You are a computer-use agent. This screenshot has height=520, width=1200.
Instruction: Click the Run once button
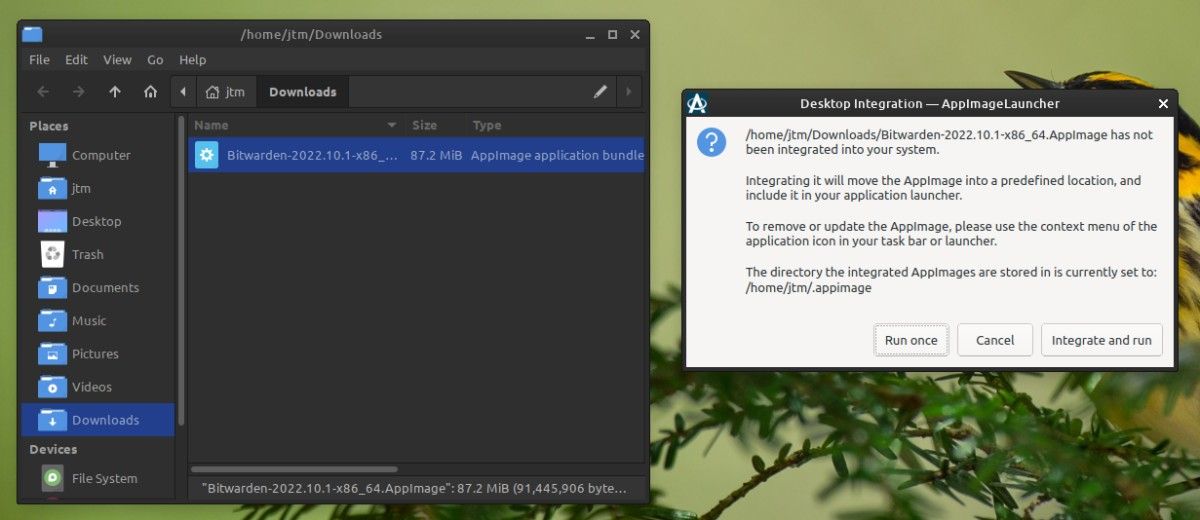pos(911,340)
